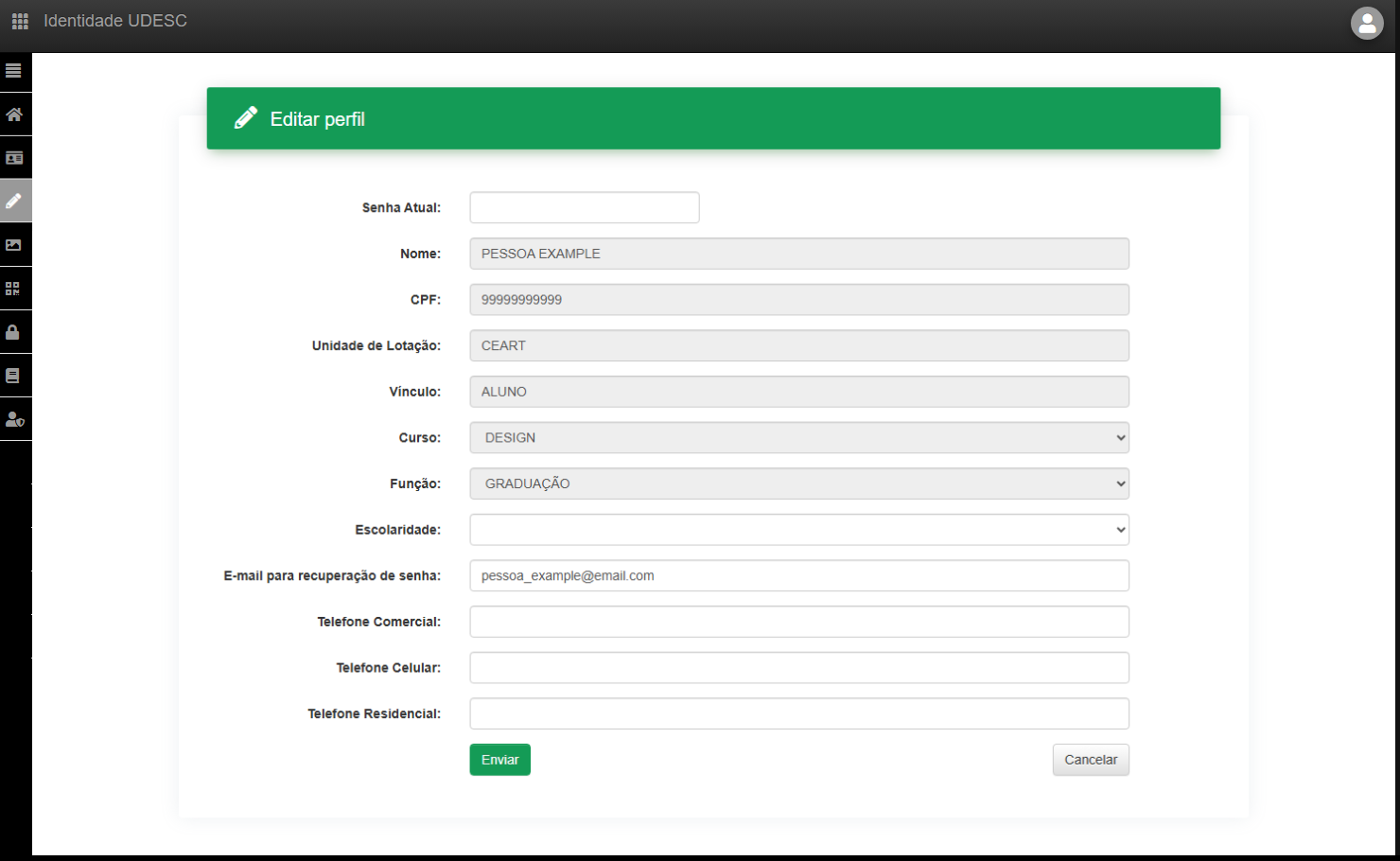The image size is (1400, 861).
Task: Expand the Curso dropdown showing DESIGN
Action: (x=798, y=438)
